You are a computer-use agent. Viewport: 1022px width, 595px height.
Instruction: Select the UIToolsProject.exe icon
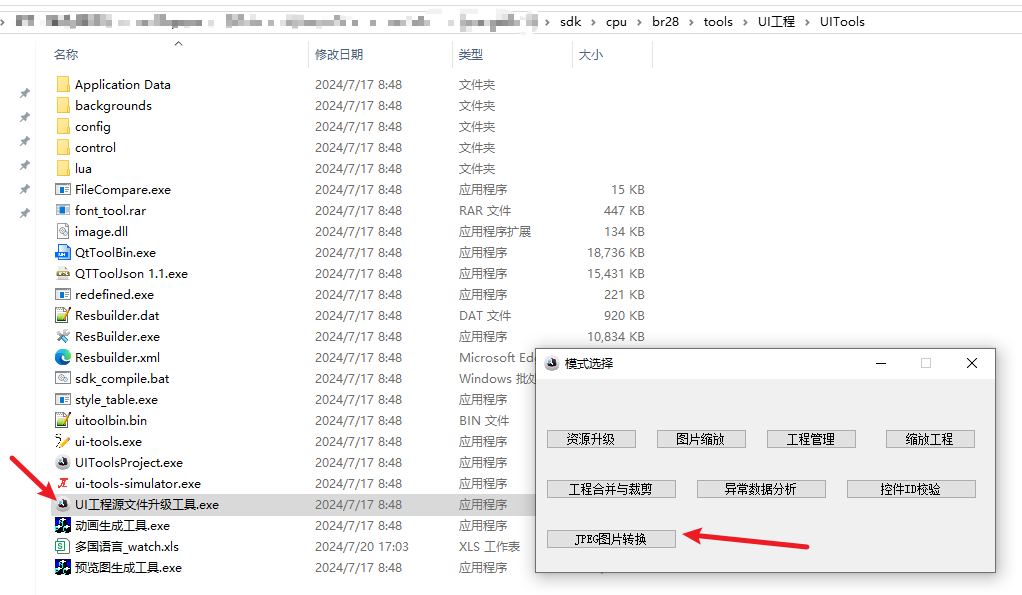tap(63, 463)
